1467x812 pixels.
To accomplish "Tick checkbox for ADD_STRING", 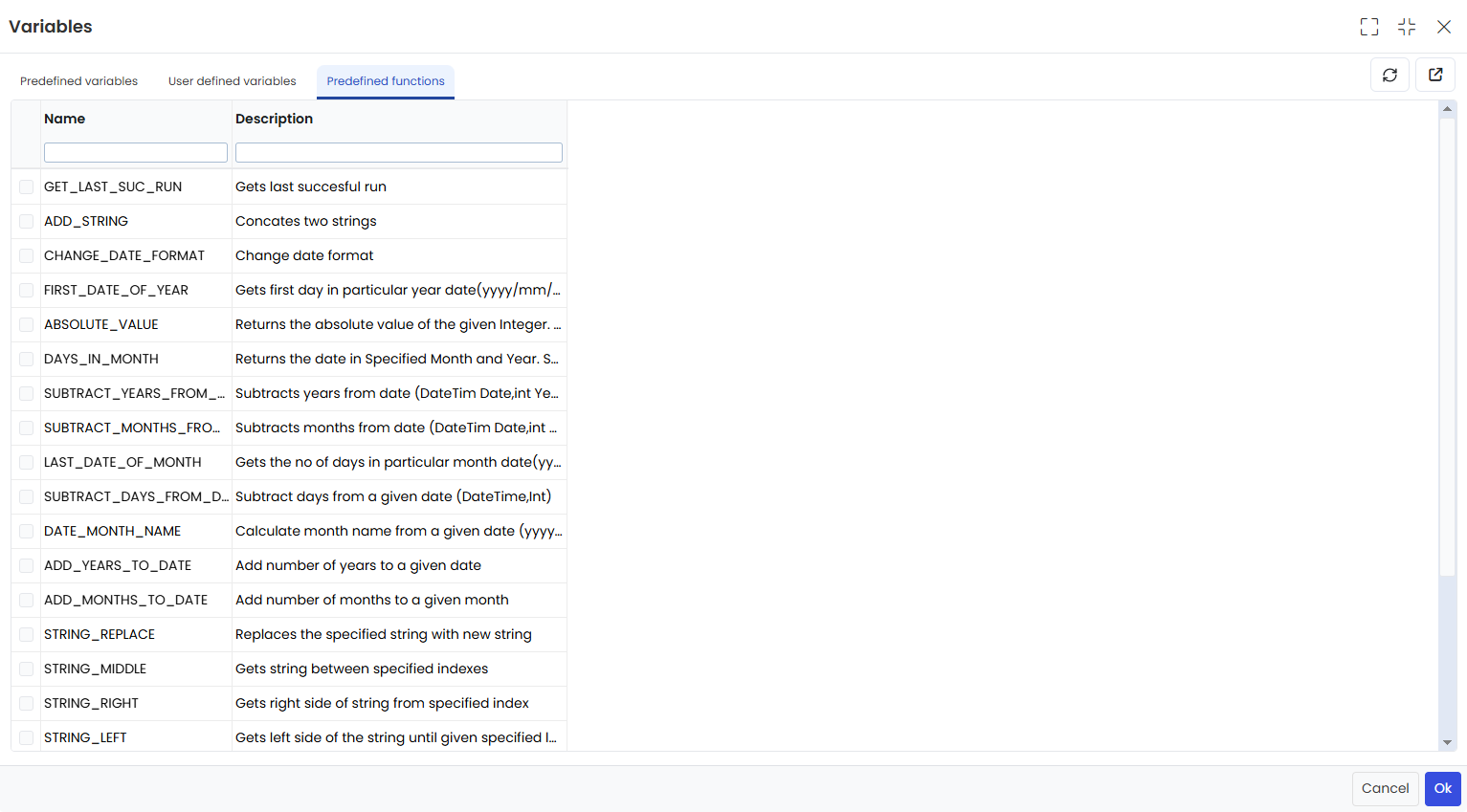I will [26, 222].
